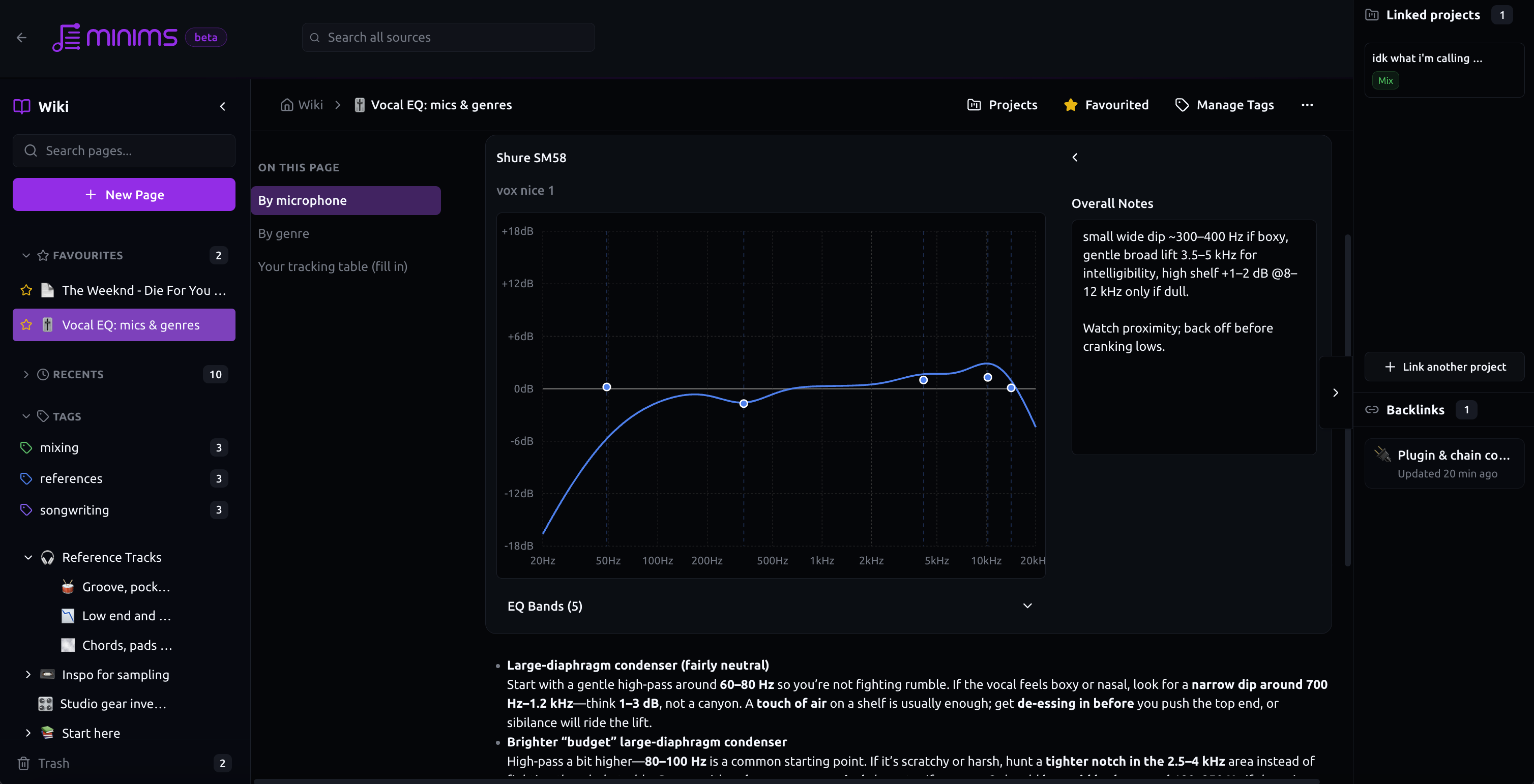Image resolution: width=1534 pixels, height=784 pixels.
Task: Click the Start here books icon
Action: [48, 733]
